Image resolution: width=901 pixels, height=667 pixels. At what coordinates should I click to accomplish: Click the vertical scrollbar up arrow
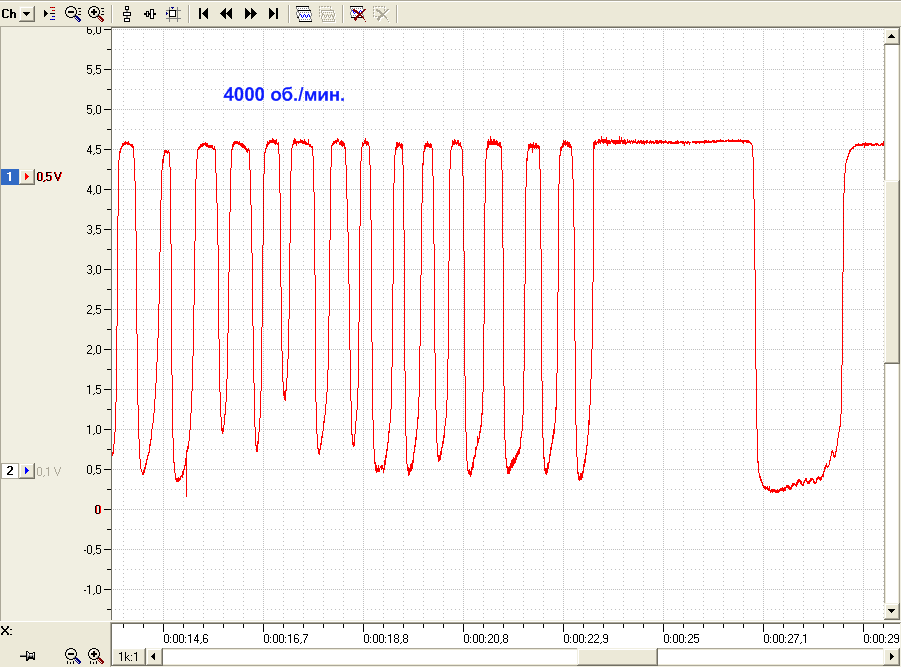click(x=891, y=37)
